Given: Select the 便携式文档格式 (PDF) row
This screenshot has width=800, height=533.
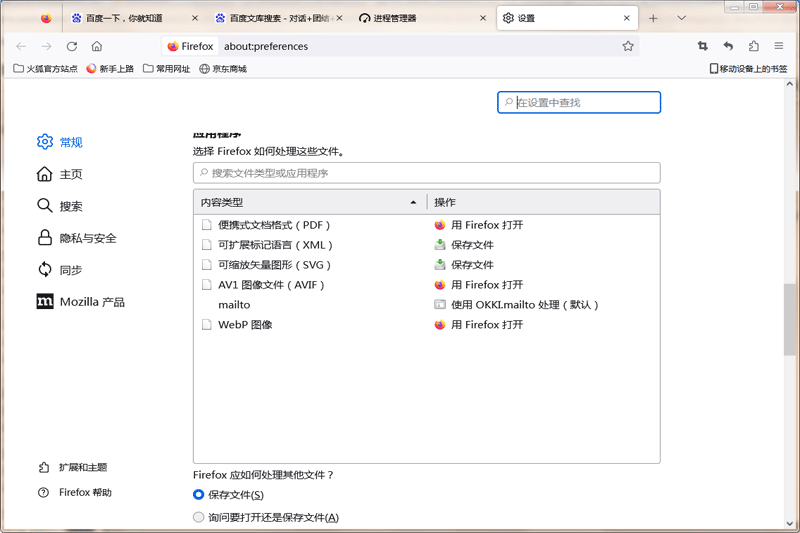Looking at the screenshot, I should (427, 225).
